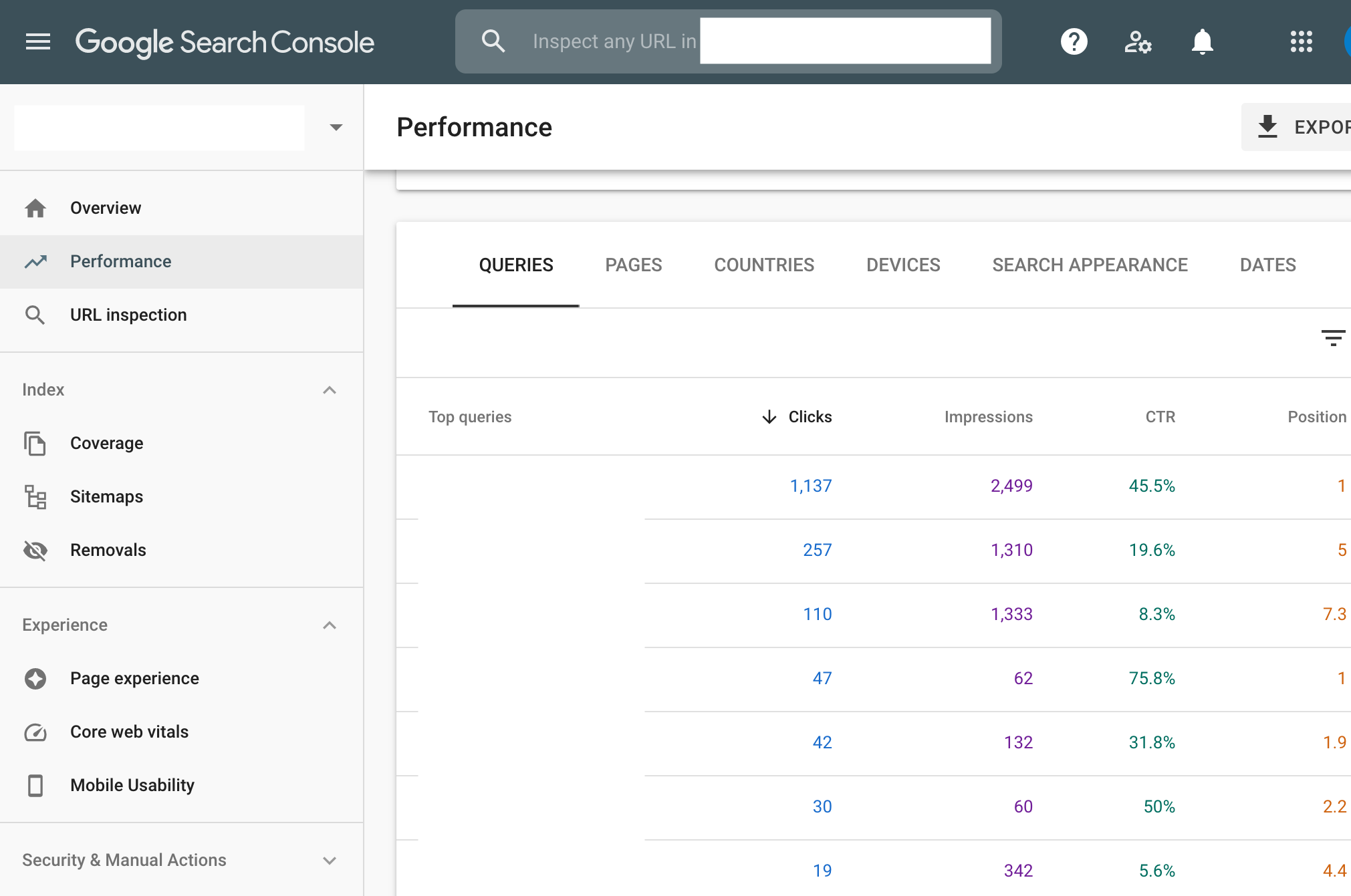
Task: Switch to the Pages tab
Action: coord(633,265)
